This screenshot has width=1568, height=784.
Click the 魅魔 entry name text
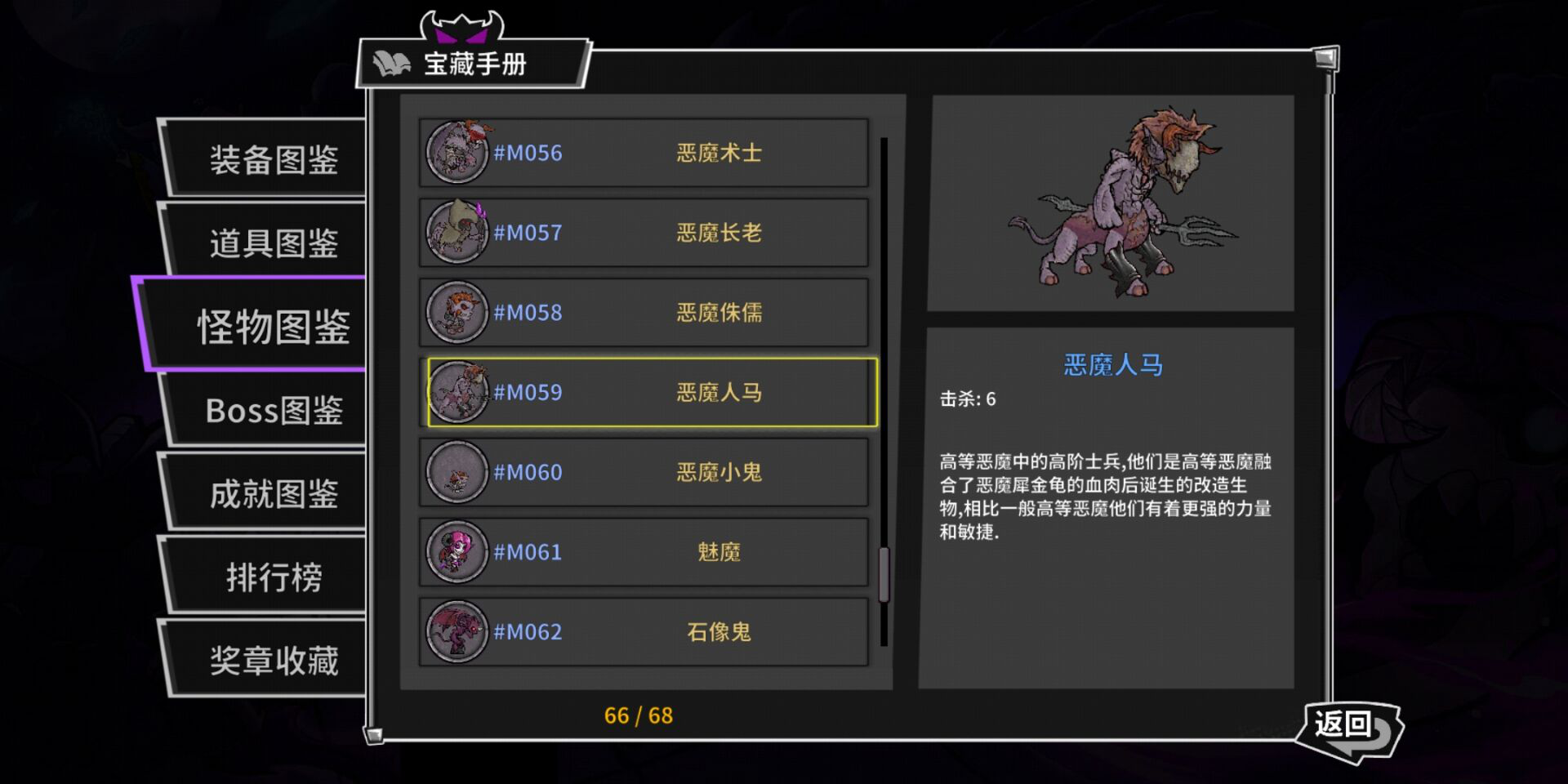[x=719, y=551]
